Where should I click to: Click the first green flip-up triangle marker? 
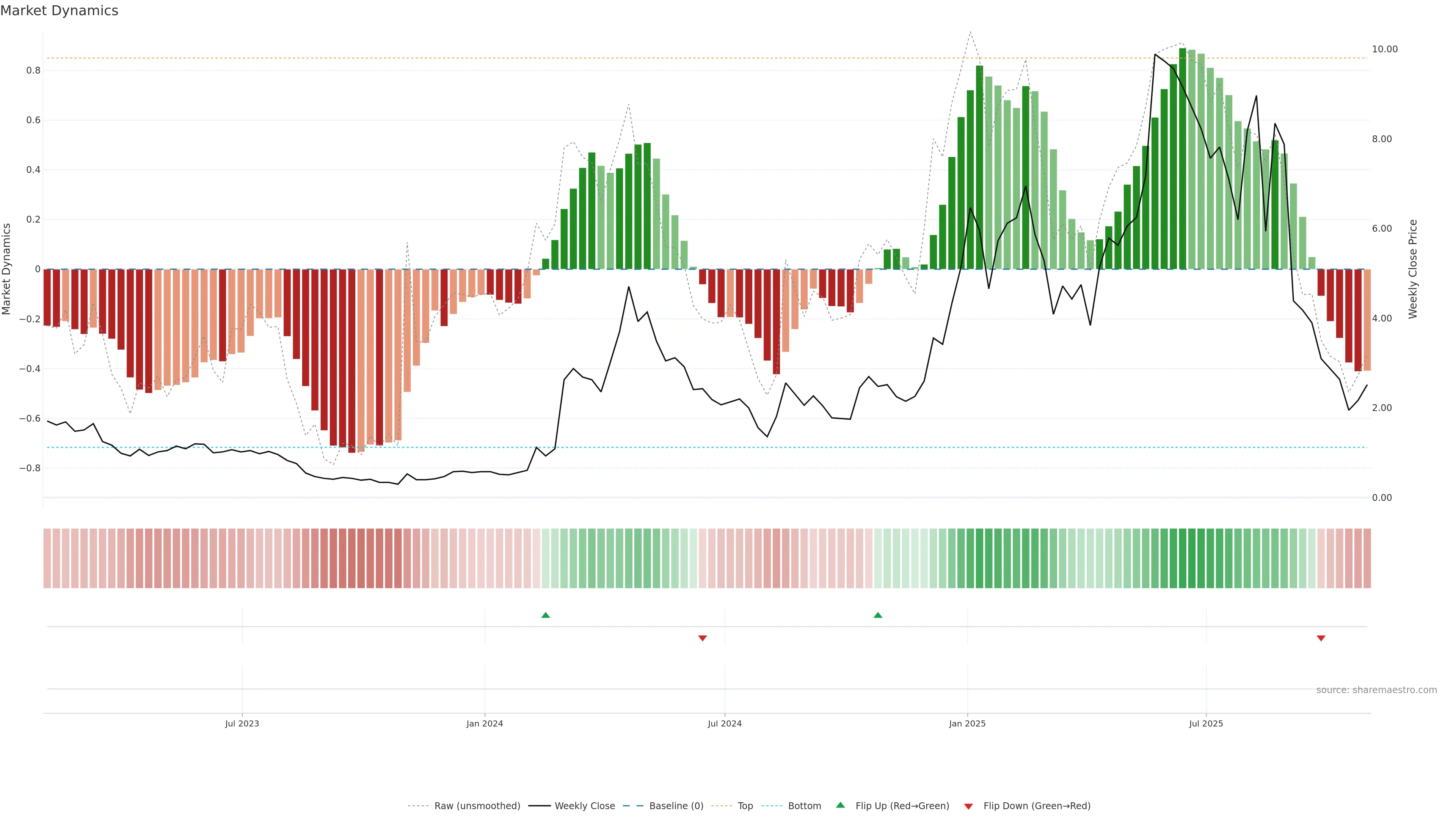[546, 615]
